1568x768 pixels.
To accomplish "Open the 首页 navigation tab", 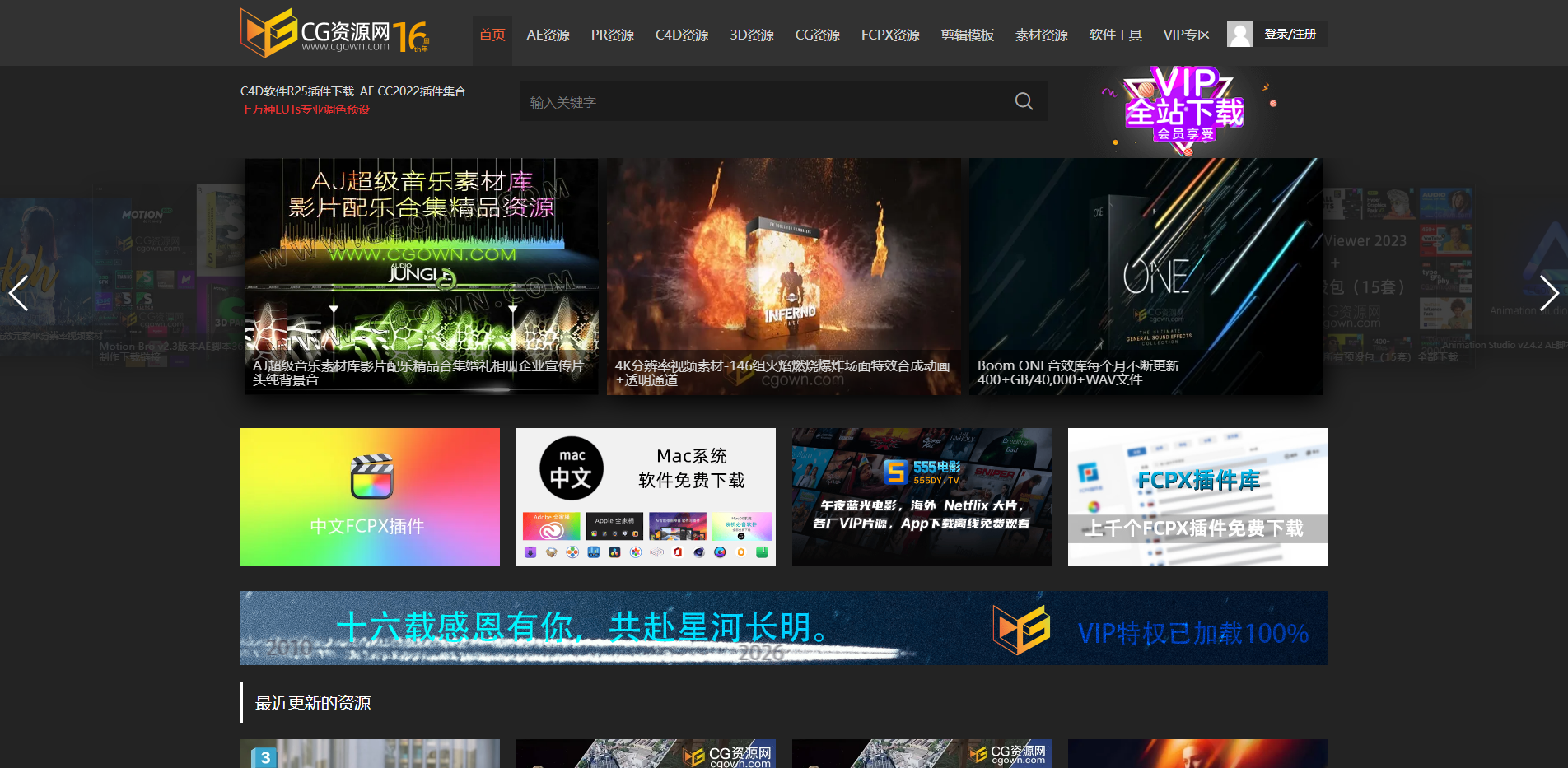I will point(492,35).
